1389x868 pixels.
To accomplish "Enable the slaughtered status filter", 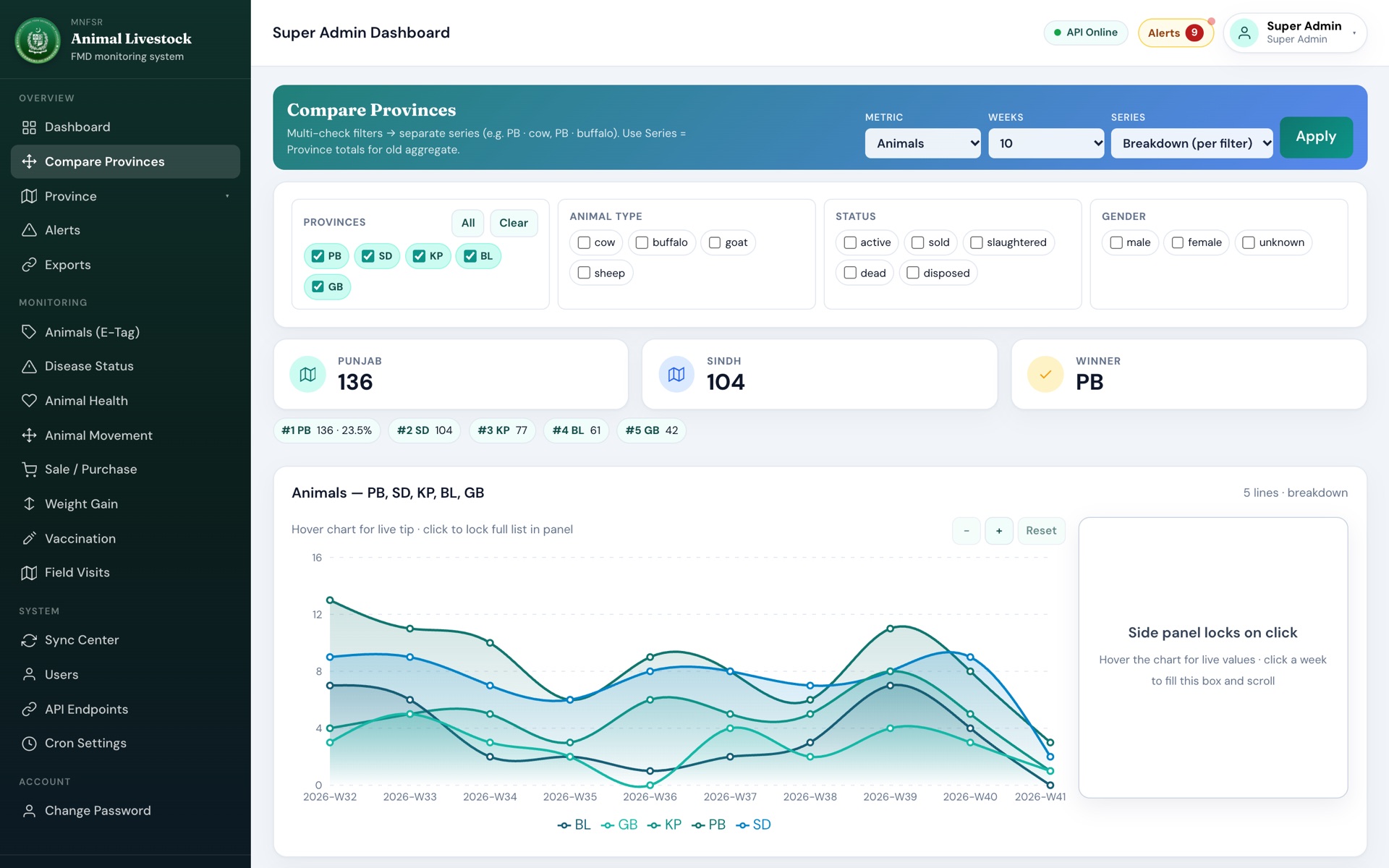I will pyautogui.click(x=976, y=242).
